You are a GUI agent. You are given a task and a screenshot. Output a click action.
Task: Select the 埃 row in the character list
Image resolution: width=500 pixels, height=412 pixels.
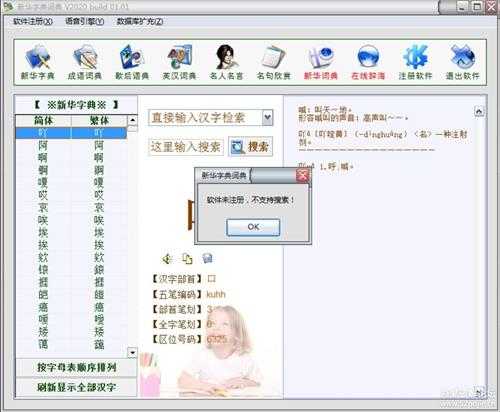pos(71,232)
